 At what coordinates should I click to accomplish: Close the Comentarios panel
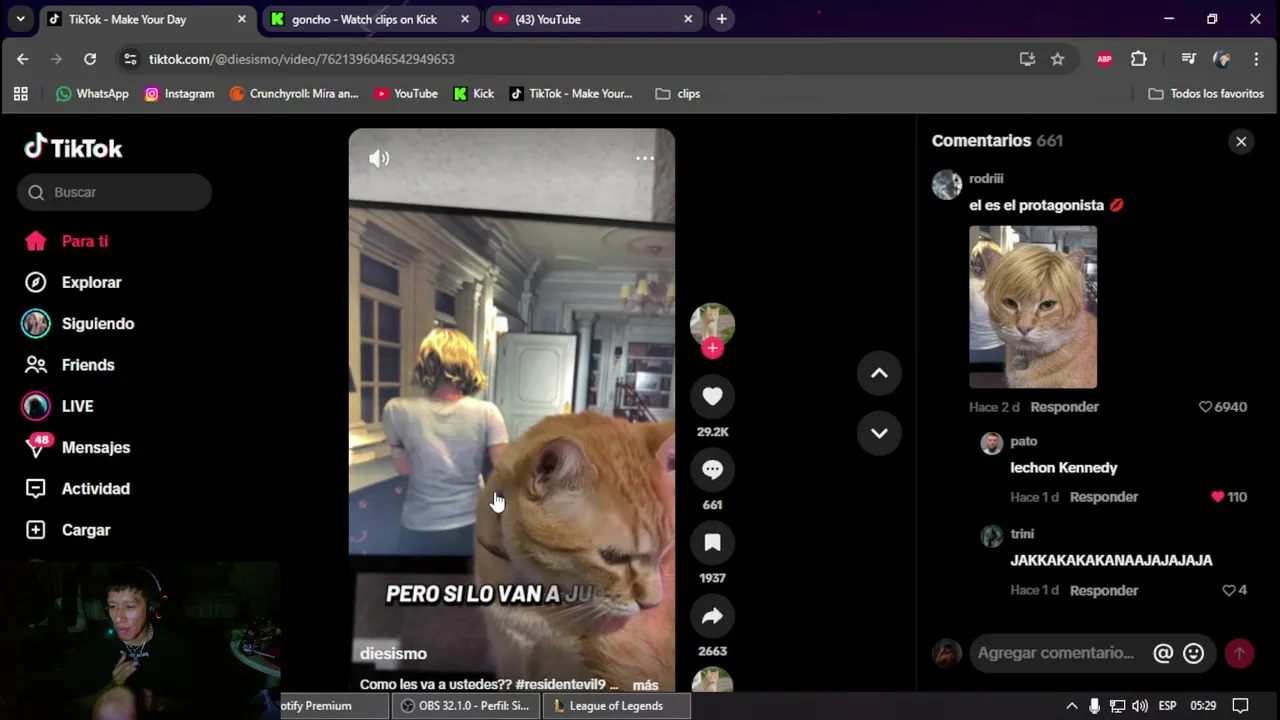[1241, 141]
